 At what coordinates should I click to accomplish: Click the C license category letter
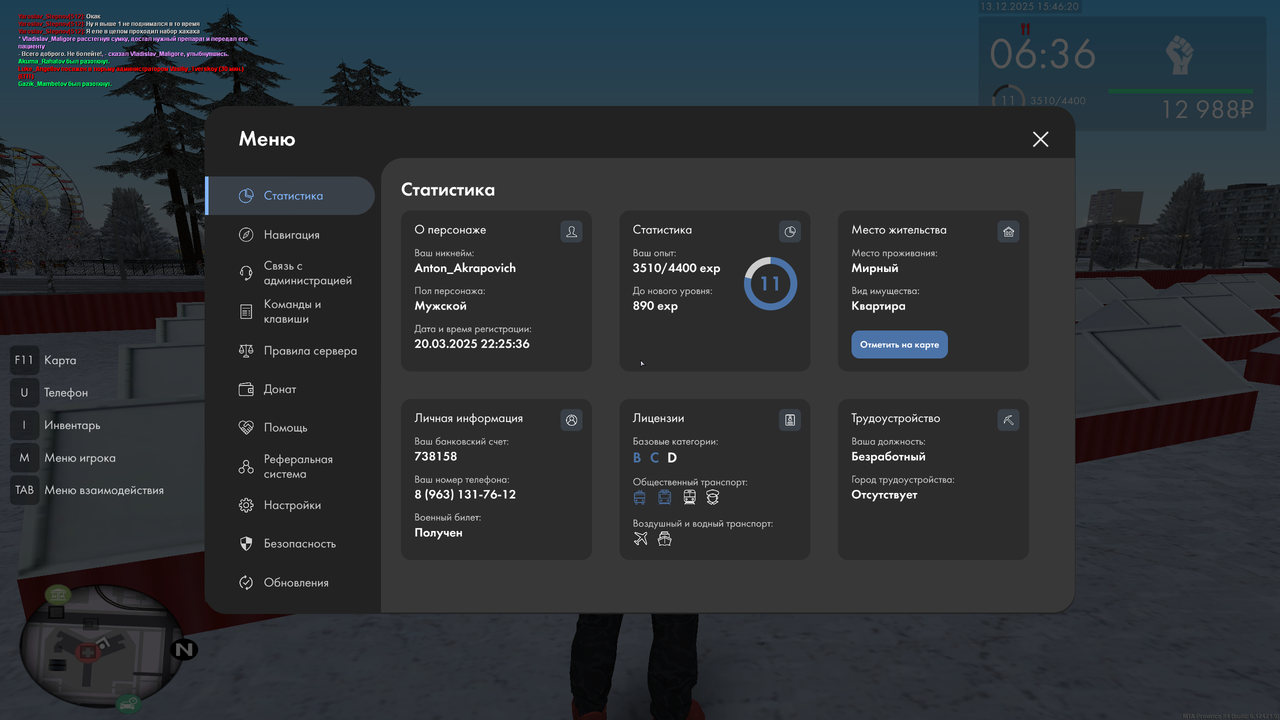655,458
